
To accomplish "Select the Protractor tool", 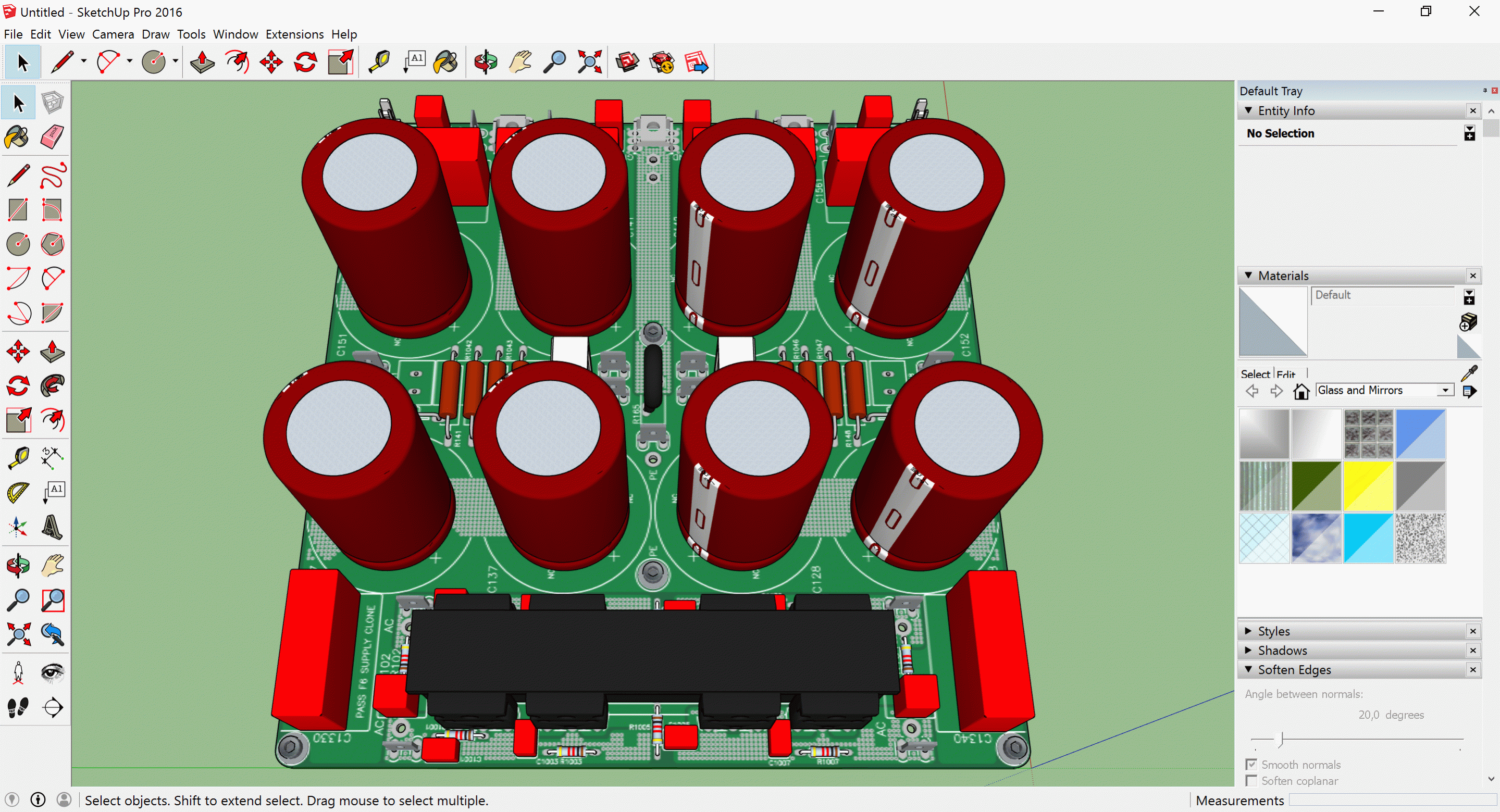I will coord(18,492).
